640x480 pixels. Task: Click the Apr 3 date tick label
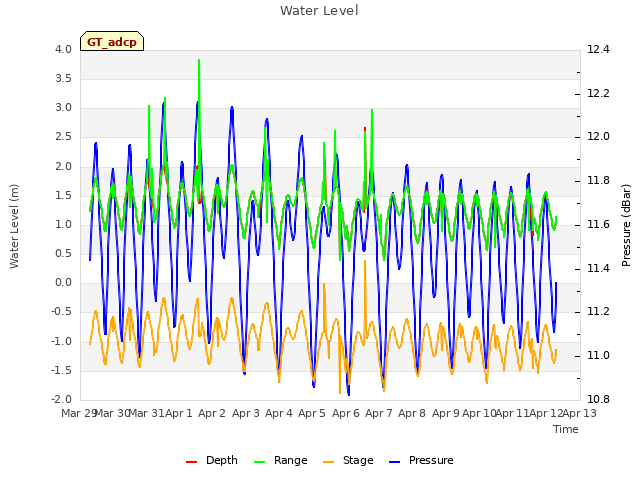point(246,413)
